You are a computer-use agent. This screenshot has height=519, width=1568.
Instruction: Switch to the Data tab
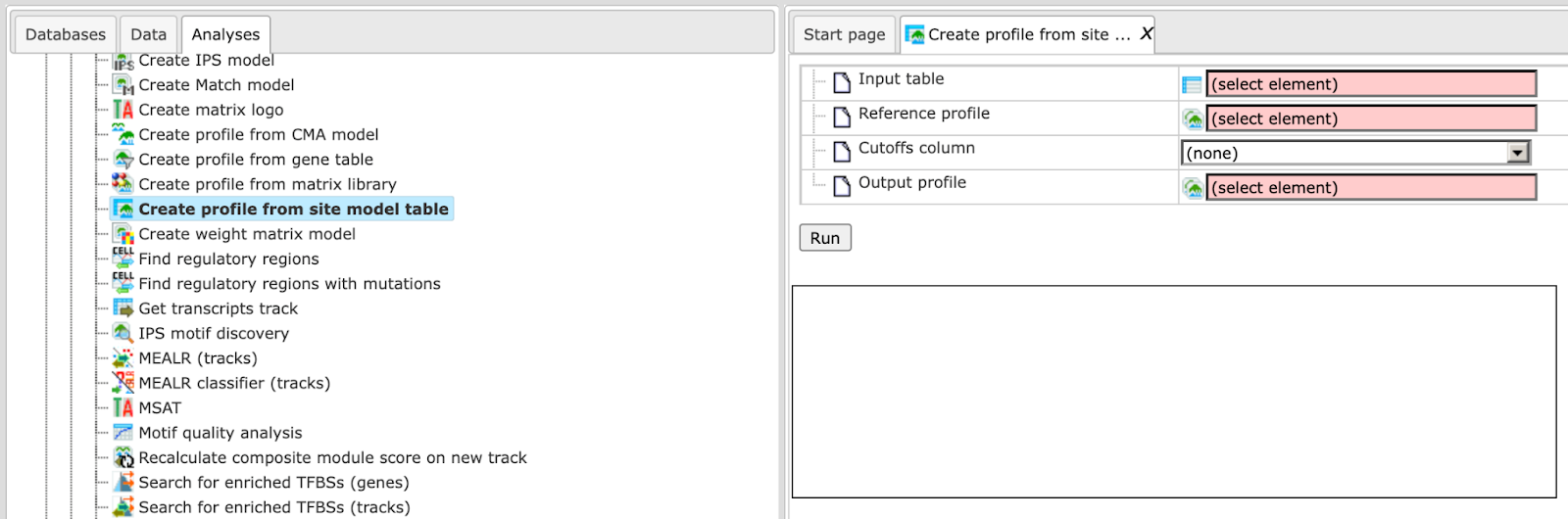149,34
